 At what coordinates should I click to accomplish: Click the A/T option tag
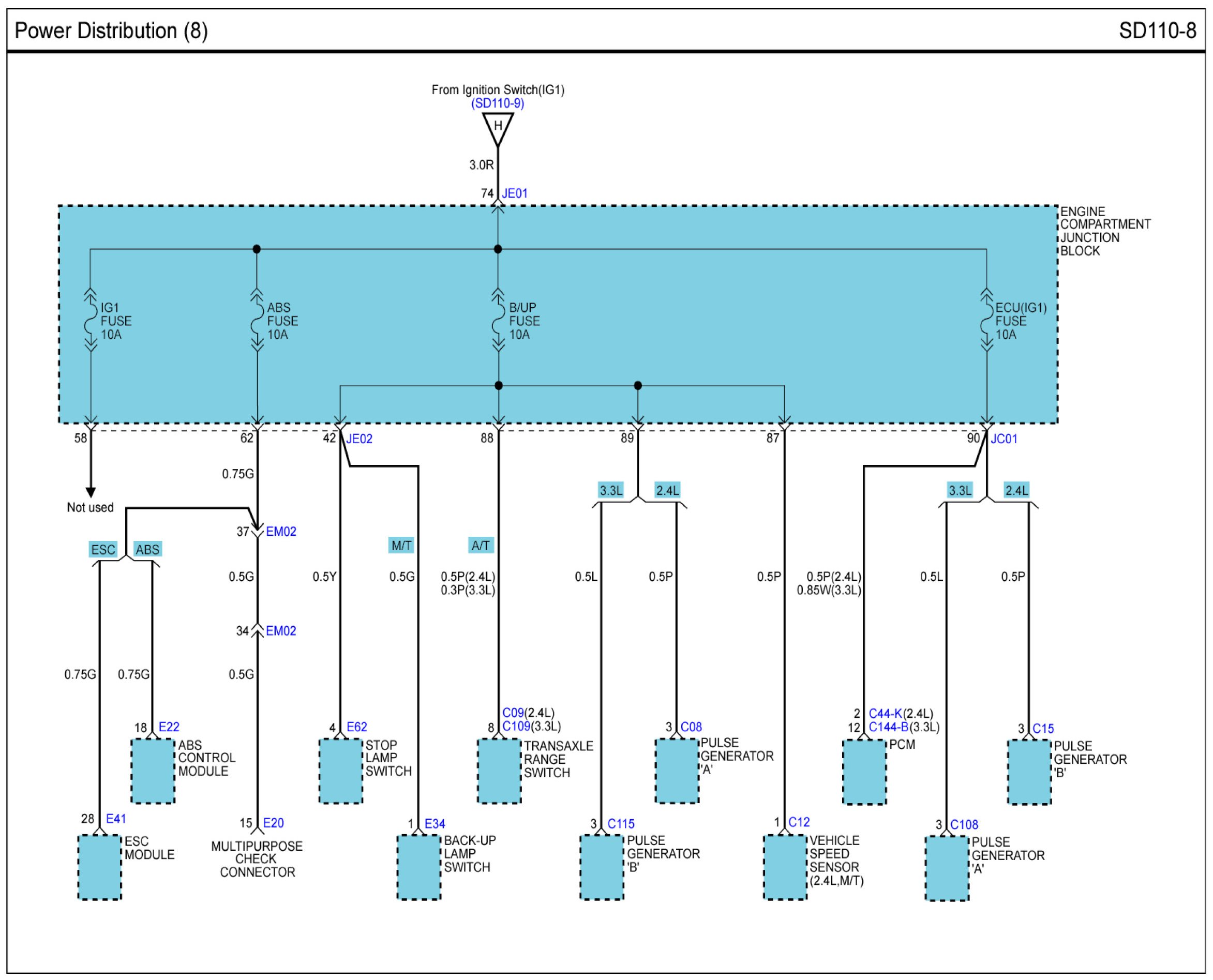(x=481, y=545)
